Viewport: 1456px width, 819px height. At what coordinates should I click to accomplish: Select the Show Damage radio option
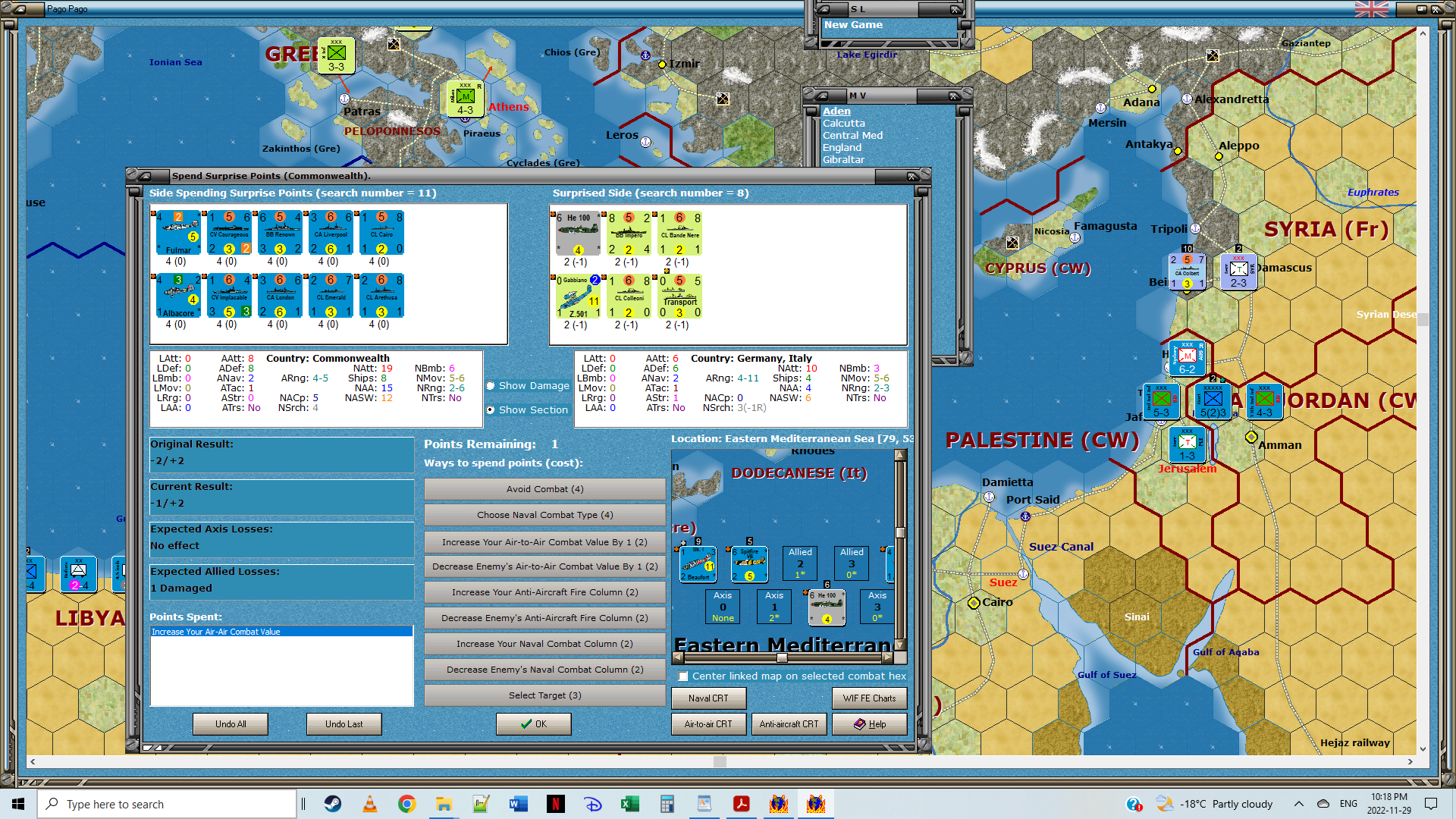click(491, 386)
